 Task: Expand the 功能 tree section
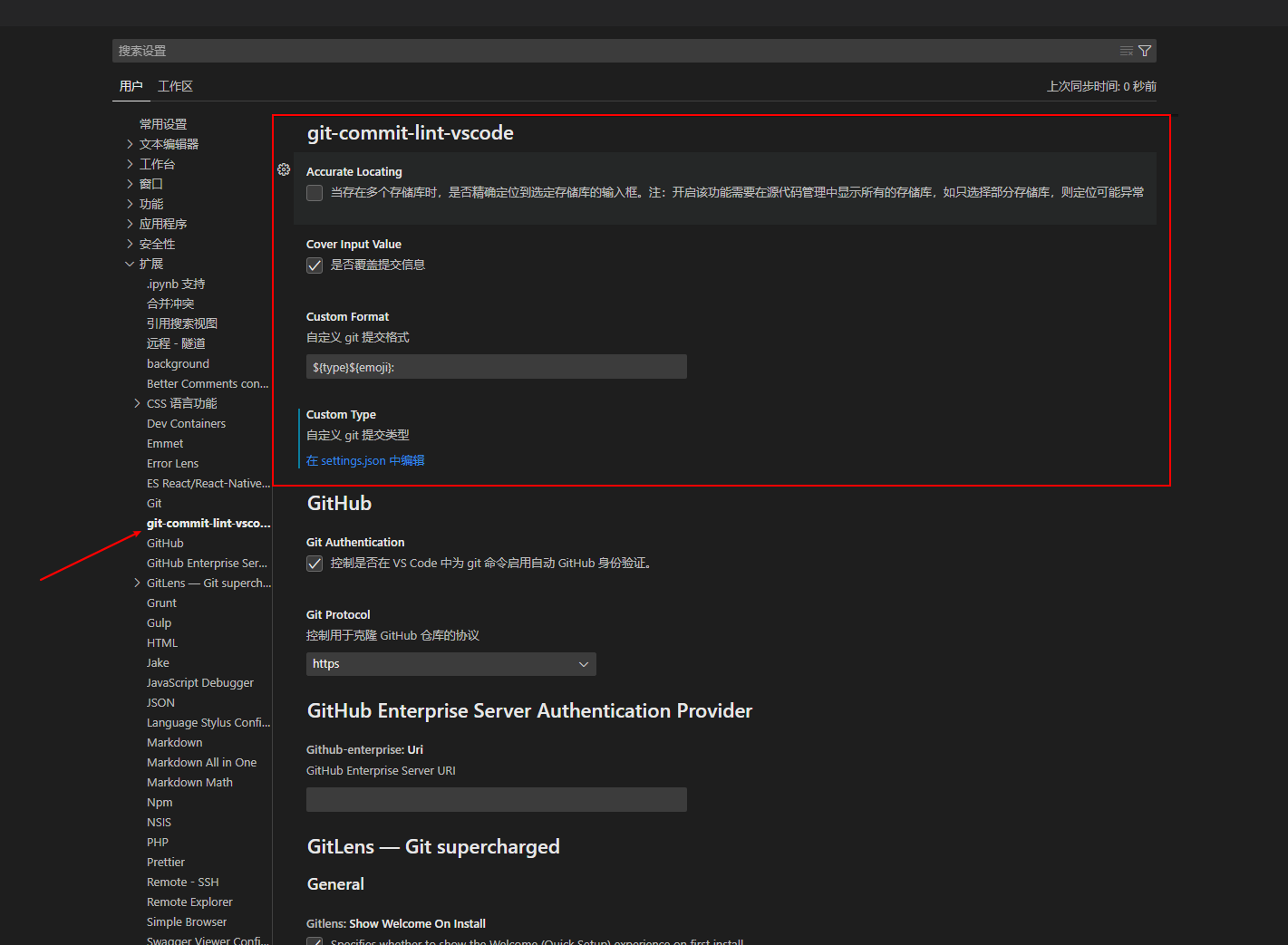point(130,204)
